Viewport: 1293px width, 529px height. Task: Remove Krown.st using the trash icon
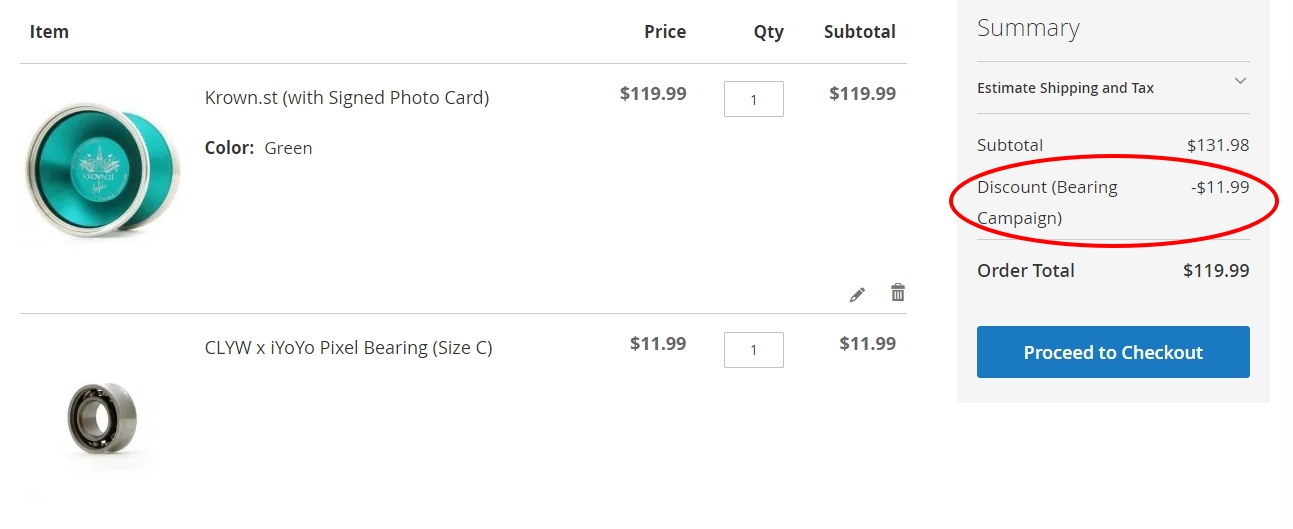pyautogui.click(x=898, y=293)
